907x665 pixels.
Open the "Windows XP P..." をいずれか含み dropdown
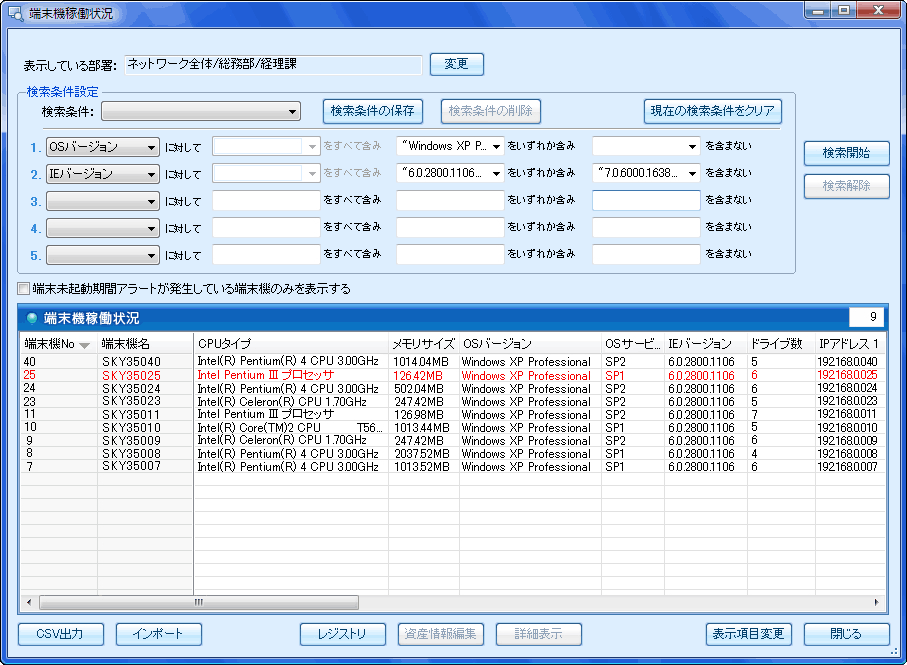(450, 146)
